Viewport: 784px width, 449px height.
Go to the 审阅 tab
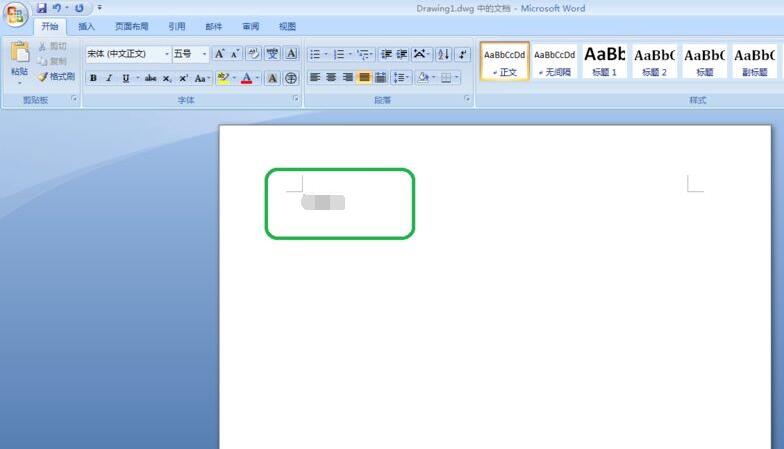pos(250,26)
